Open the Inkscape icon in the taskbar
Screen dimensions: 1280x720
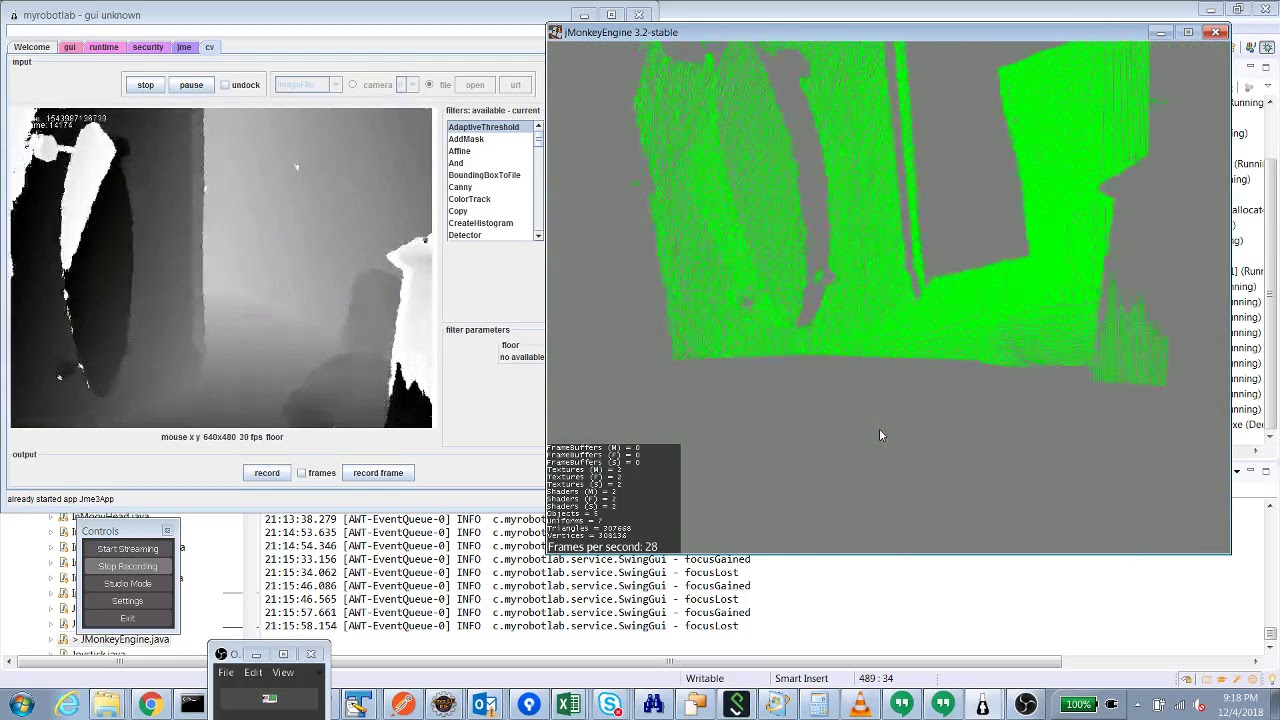pyautogui.click(x=984, y=705)
